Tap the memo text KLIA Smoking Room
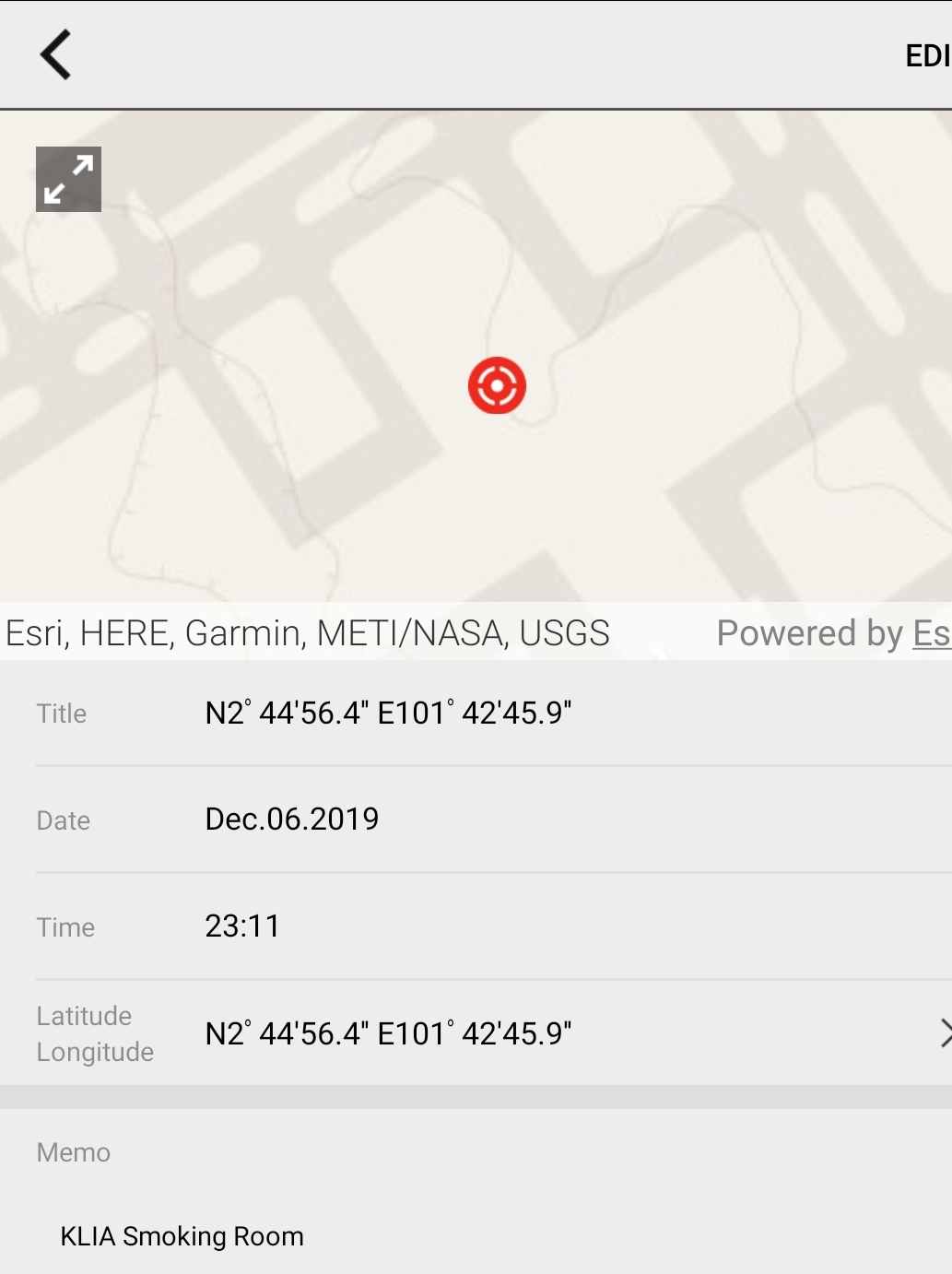 click(182, 1236)
